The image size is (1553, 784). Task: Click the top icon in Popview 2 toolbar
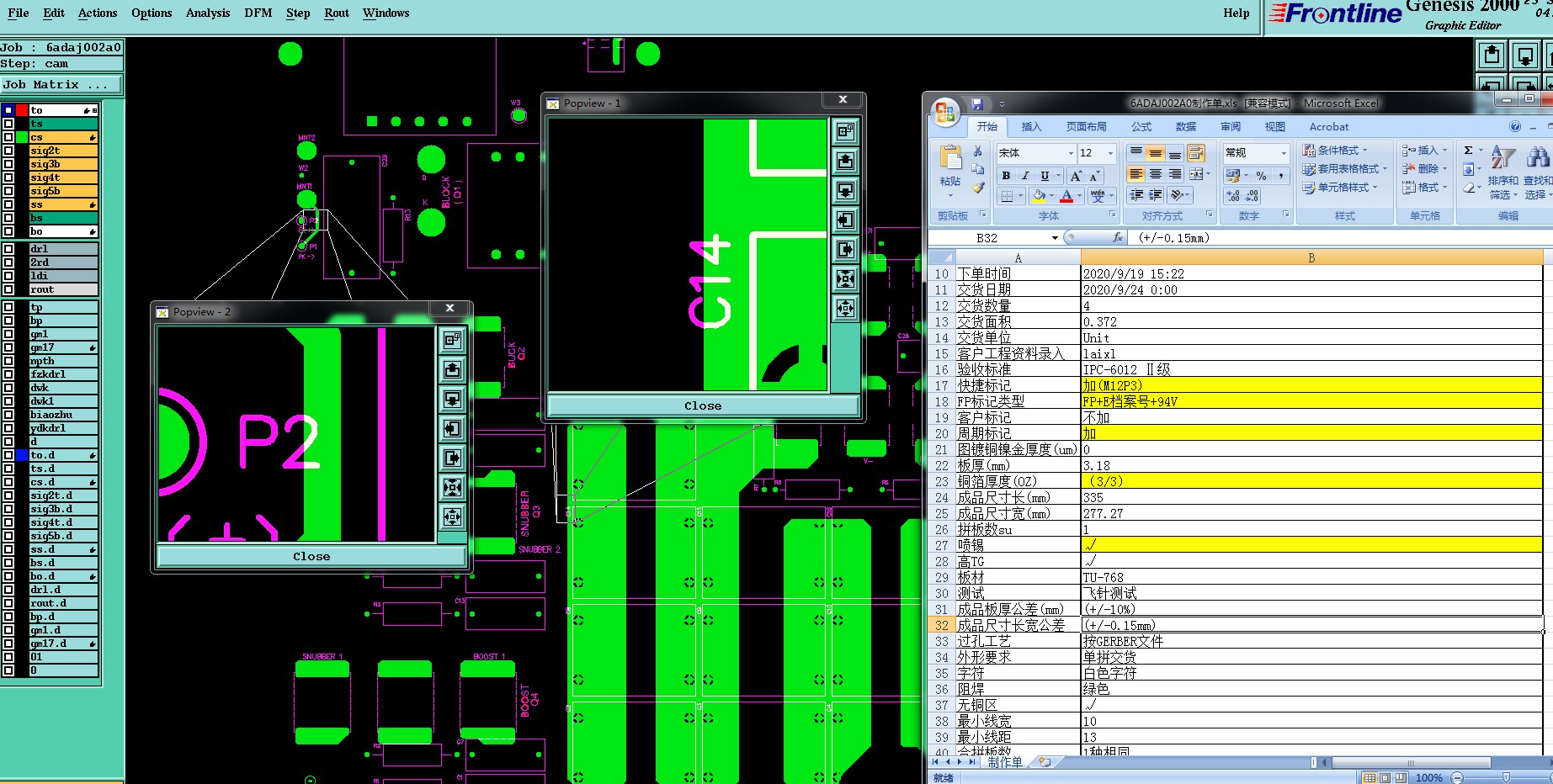click(x=452, y=340)
